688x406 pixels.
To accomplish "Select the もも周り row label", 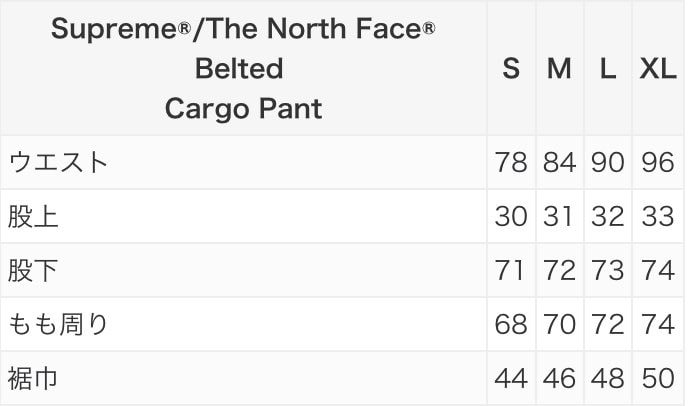I will pos(58,324).
